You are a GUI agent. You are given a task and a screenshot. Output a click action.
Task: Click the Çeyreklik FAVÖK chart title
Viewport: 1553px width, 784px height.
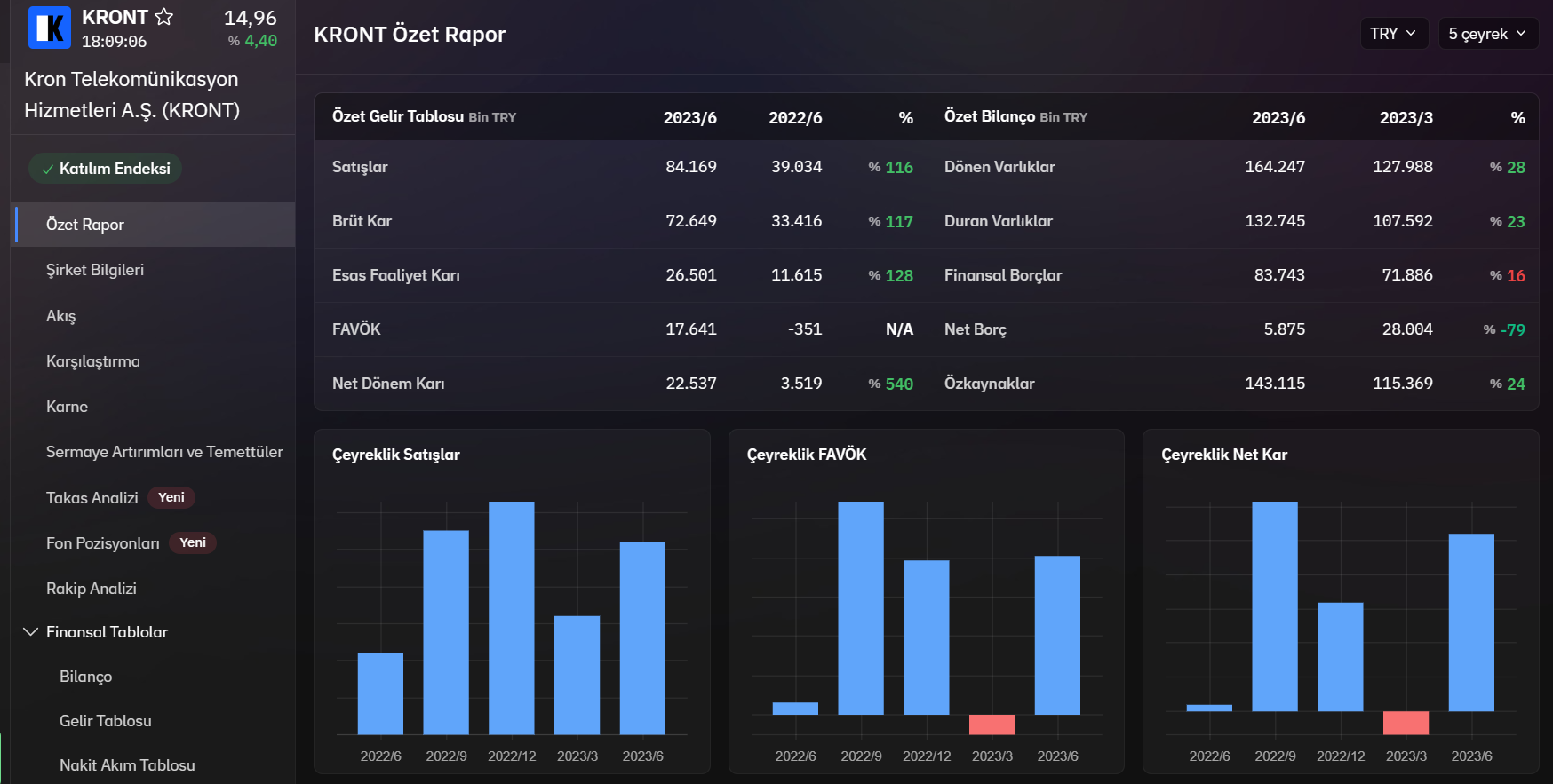(x=807, y=455)
